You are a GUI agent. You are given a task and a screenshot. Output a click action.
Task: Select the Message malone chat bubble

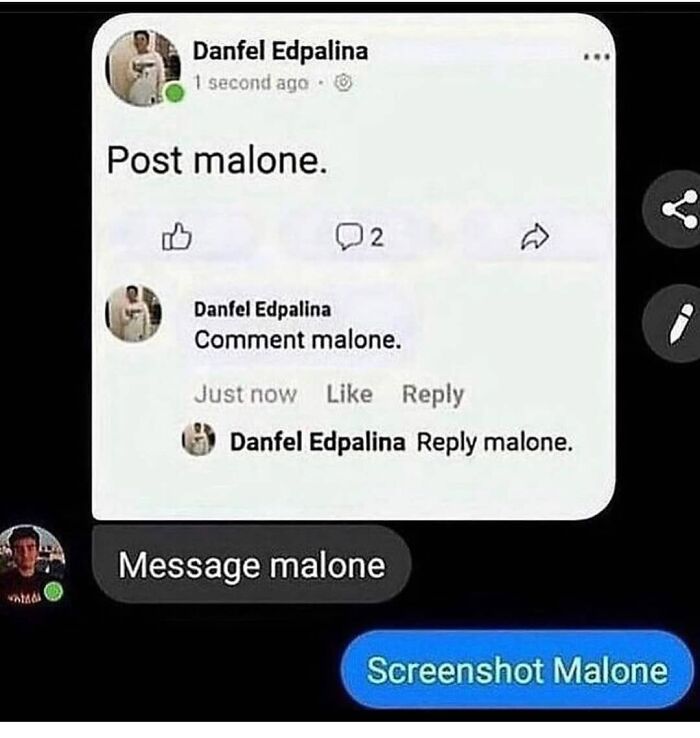[252, 564]
